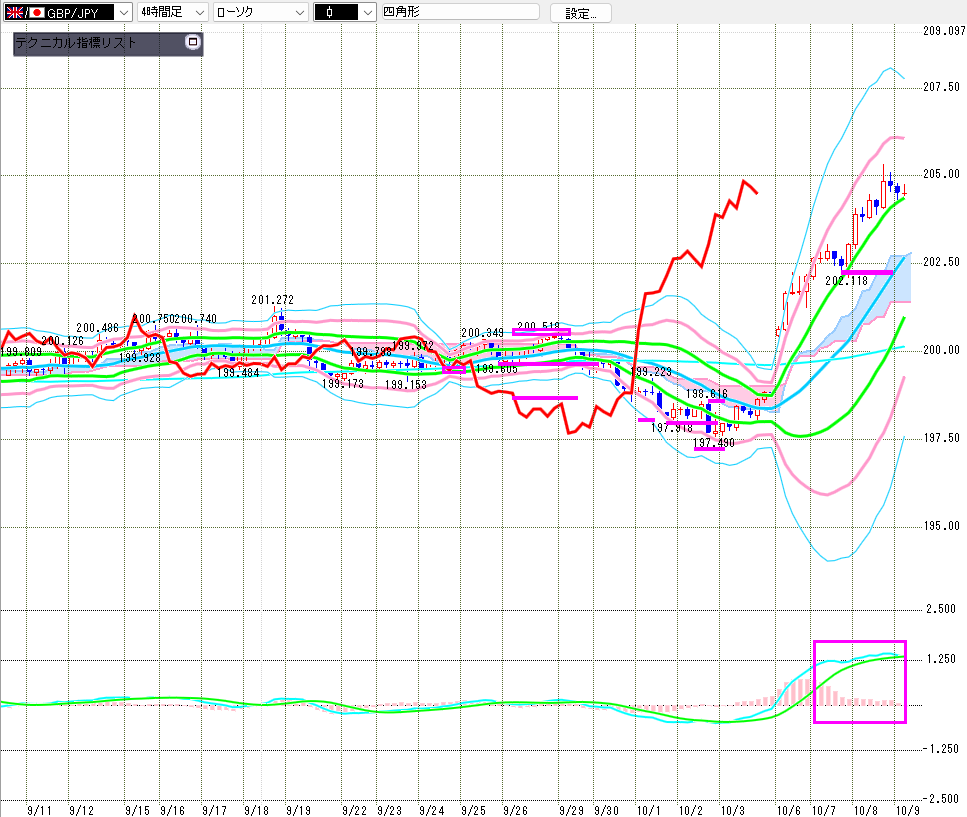This screenshot has width=967, height=817.
Task: Click the 197.490 low price label
Action: click(713, 441)
